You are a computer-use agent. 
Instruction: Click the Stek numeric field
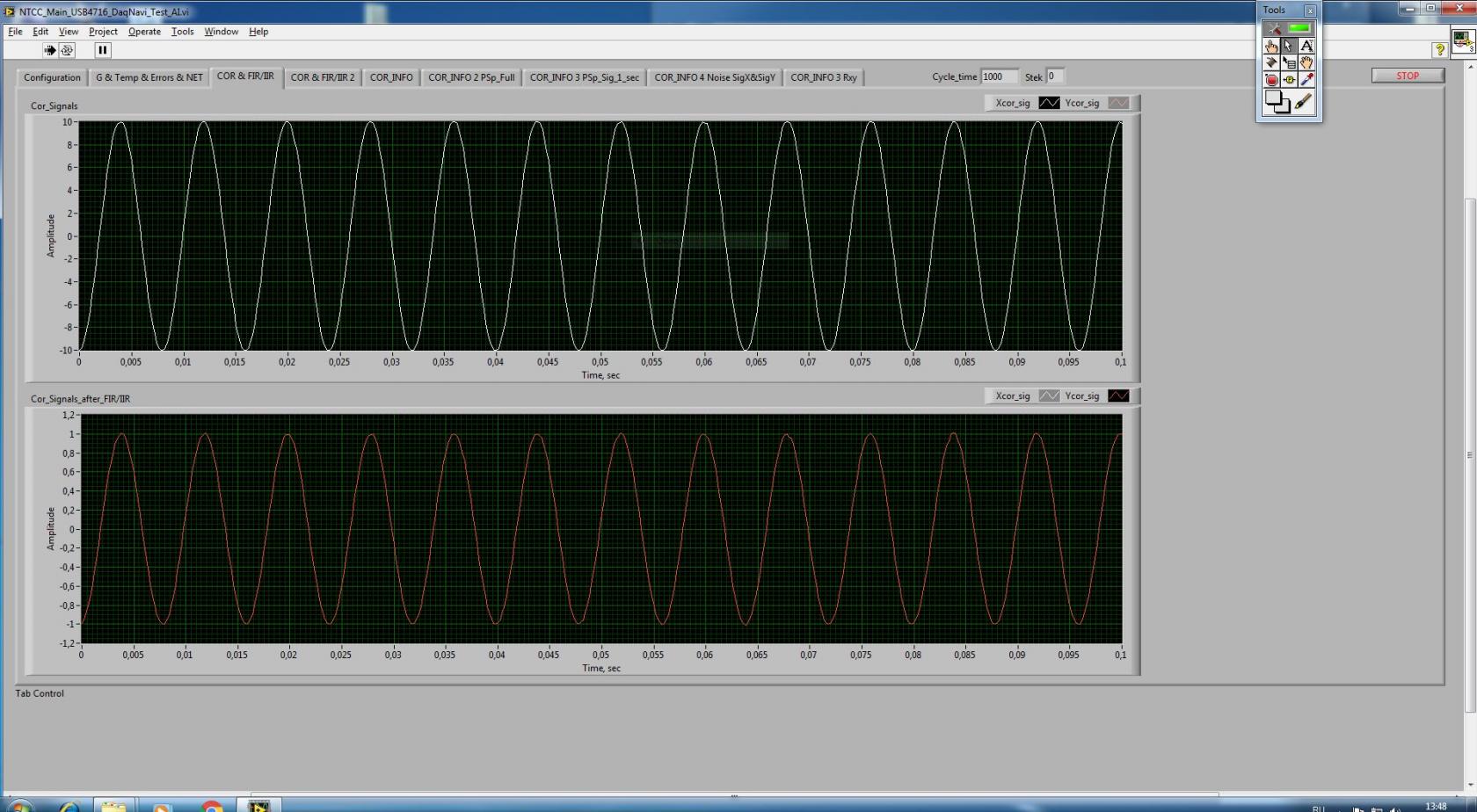[x=1055, y=76]
